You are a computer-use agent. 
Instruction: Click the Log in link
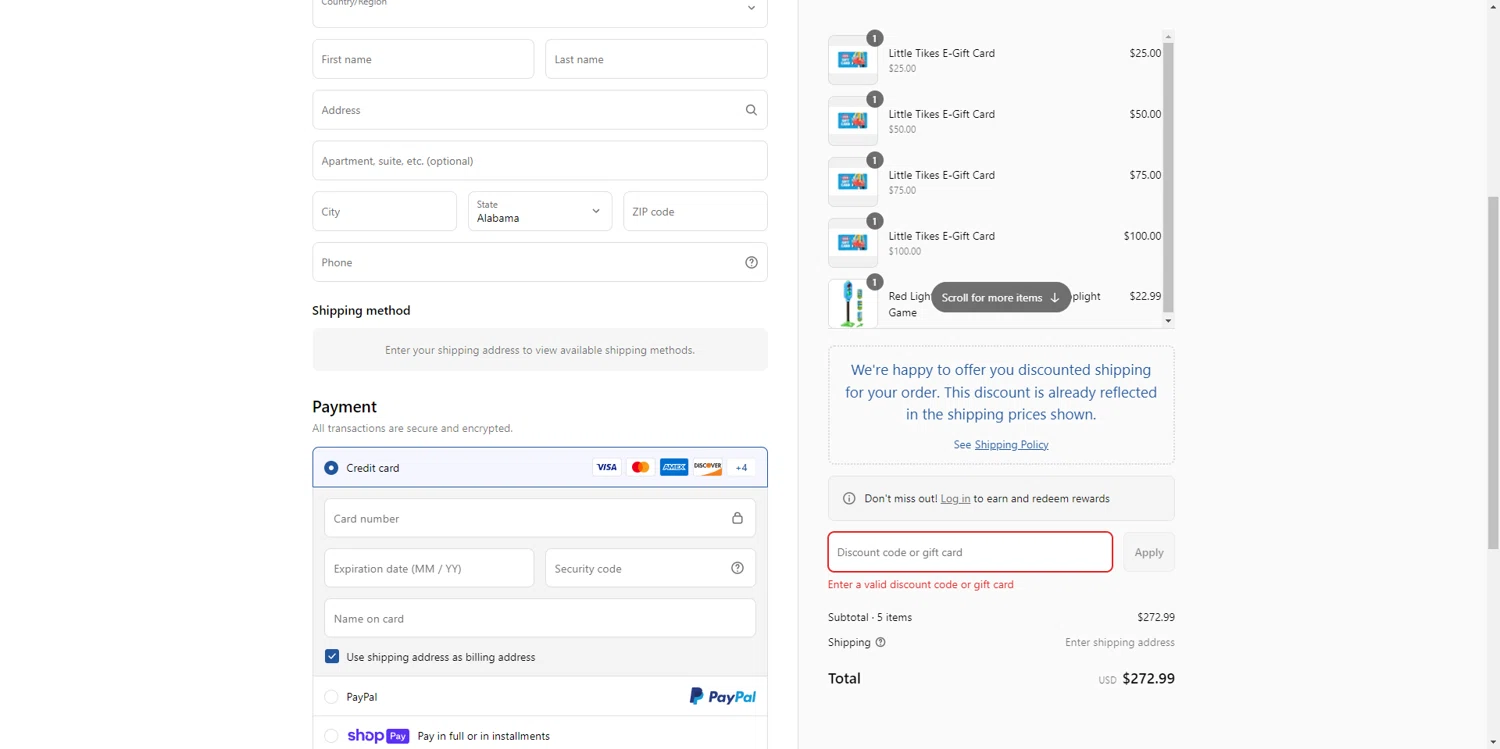pyautogui.click(x=955, y=498)
